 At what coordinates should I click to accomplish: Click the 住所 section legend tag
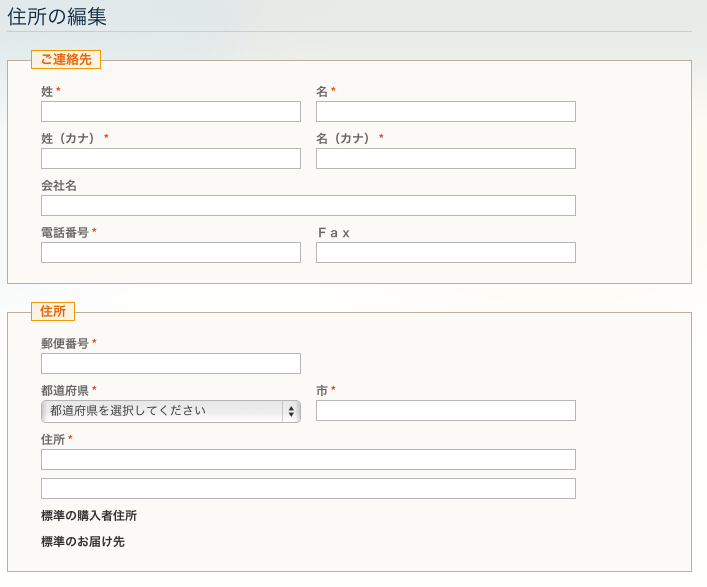[x=53, y=312]
